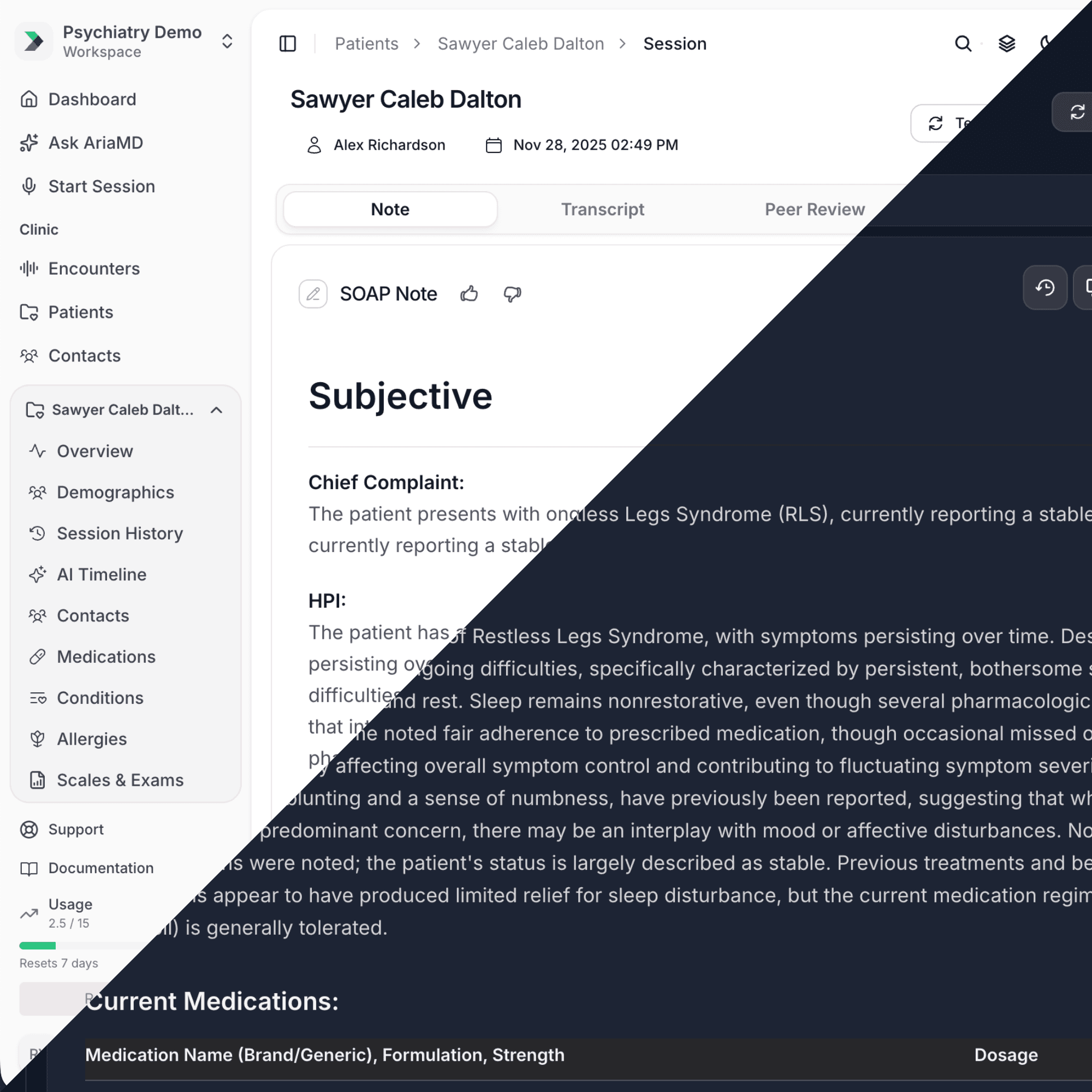Start Session with microphone icon
The width and height of the screenshot is (1092, 1092).
click(x=100, y=187)
